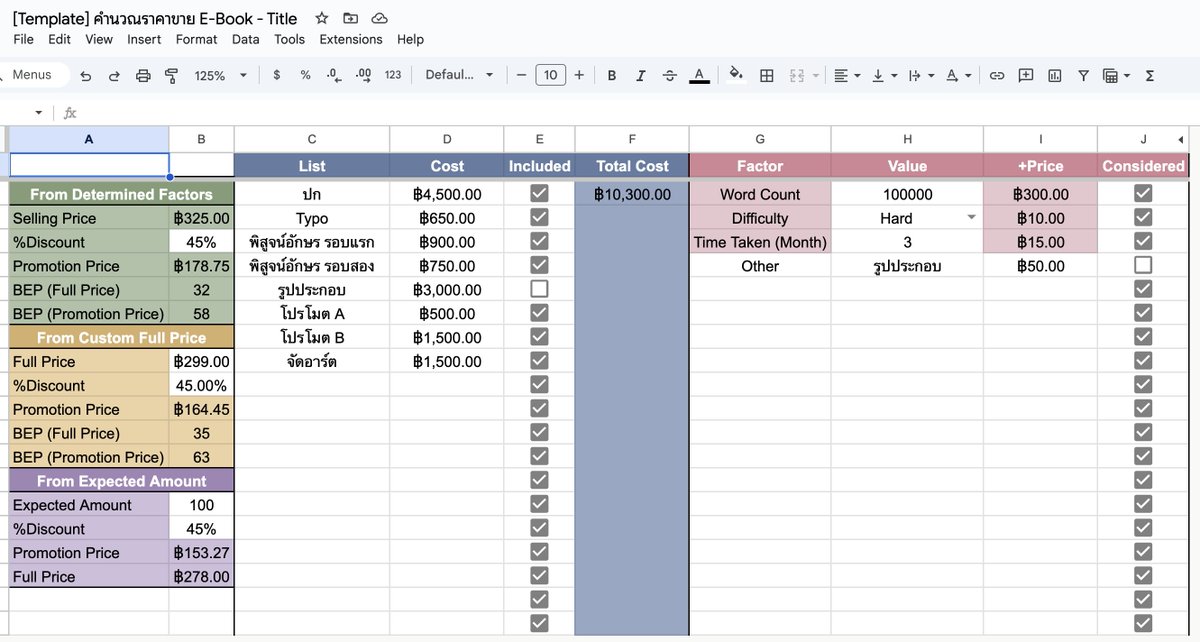Open the Functions sigma icon
Image resolution: width=1200 pixels, height=642 pixels.
(1149, 75)
